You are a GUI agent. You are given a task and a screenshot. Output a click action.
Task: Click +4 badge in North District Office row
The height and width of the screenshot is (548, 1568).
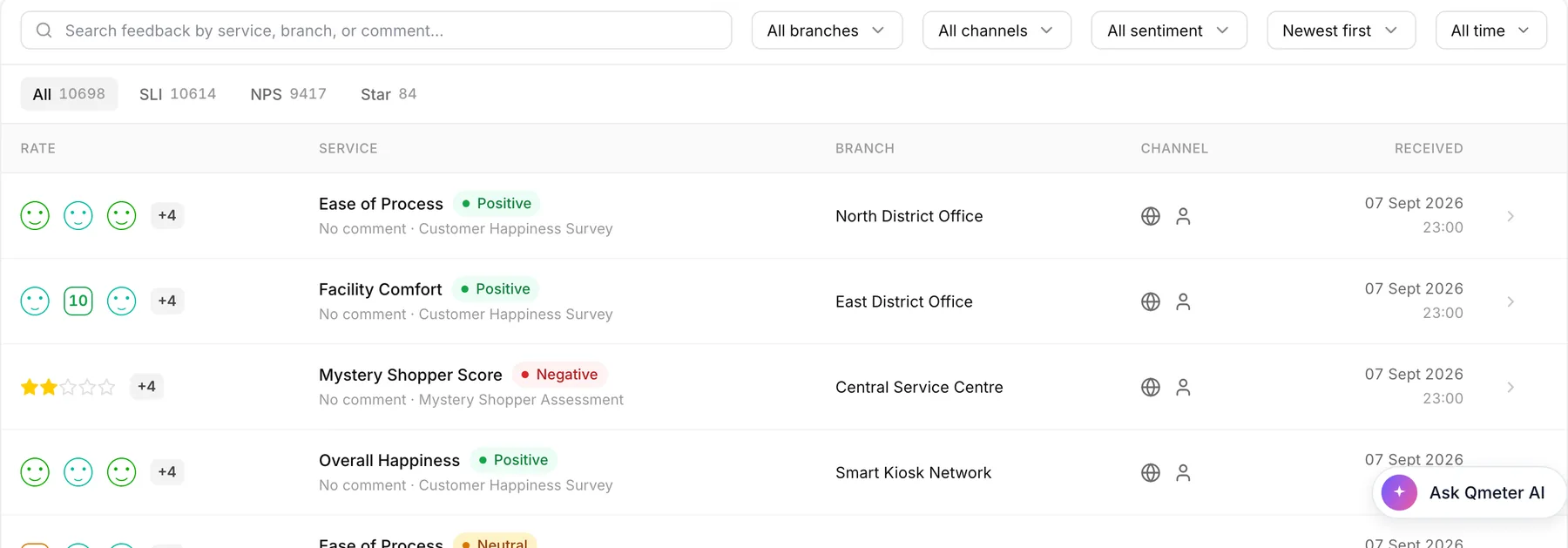click(x=167, y=215)
